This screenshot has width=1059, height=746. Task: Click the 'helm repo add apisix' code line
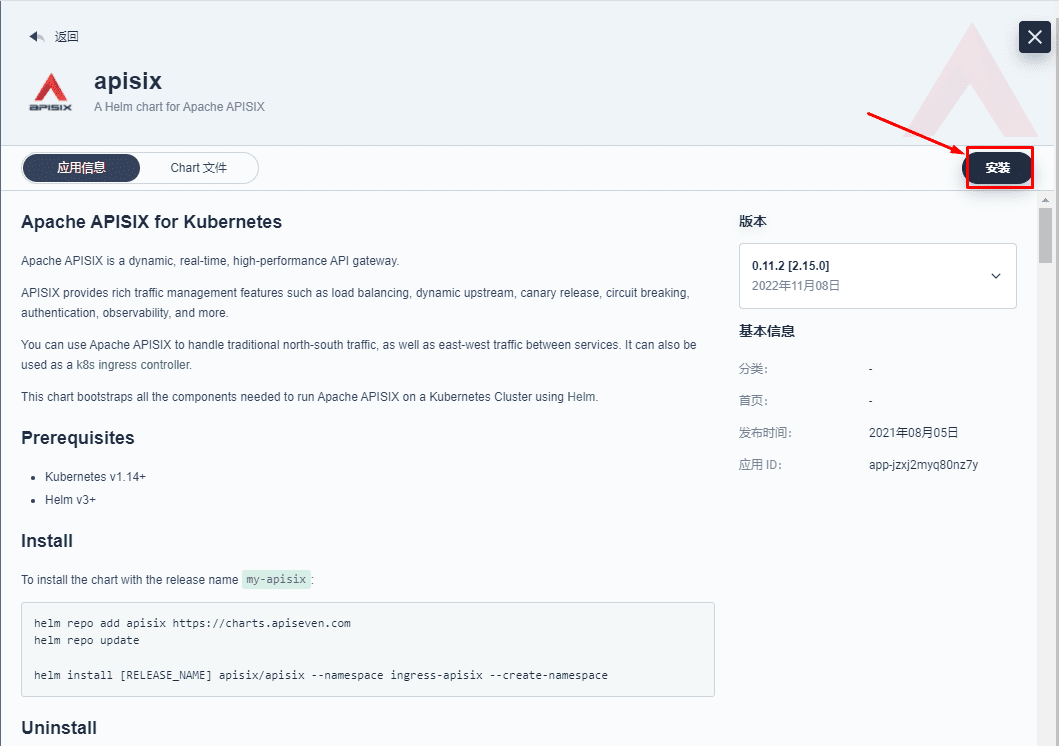(192, 623)
